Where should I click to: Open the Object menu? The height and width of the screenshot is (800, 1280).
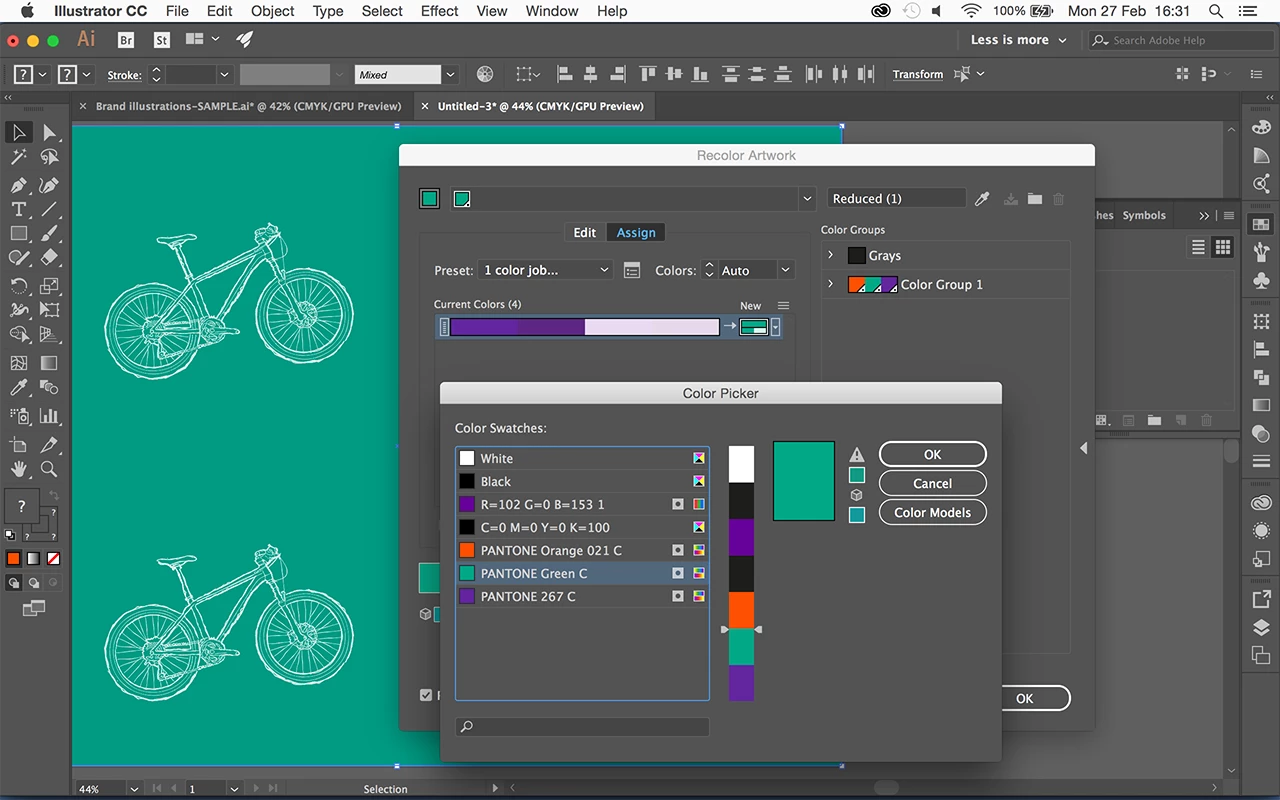pos(273,11)
